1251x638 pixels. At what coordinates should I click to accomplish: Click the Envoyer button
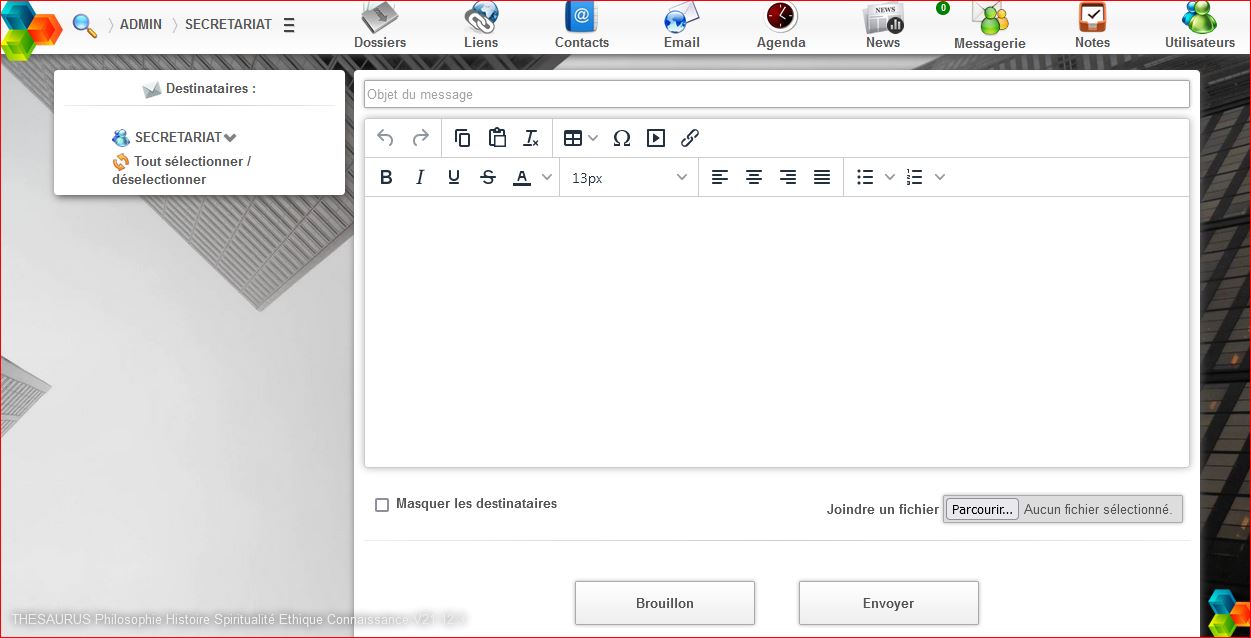pyautogui.click(x=888, y=603)
